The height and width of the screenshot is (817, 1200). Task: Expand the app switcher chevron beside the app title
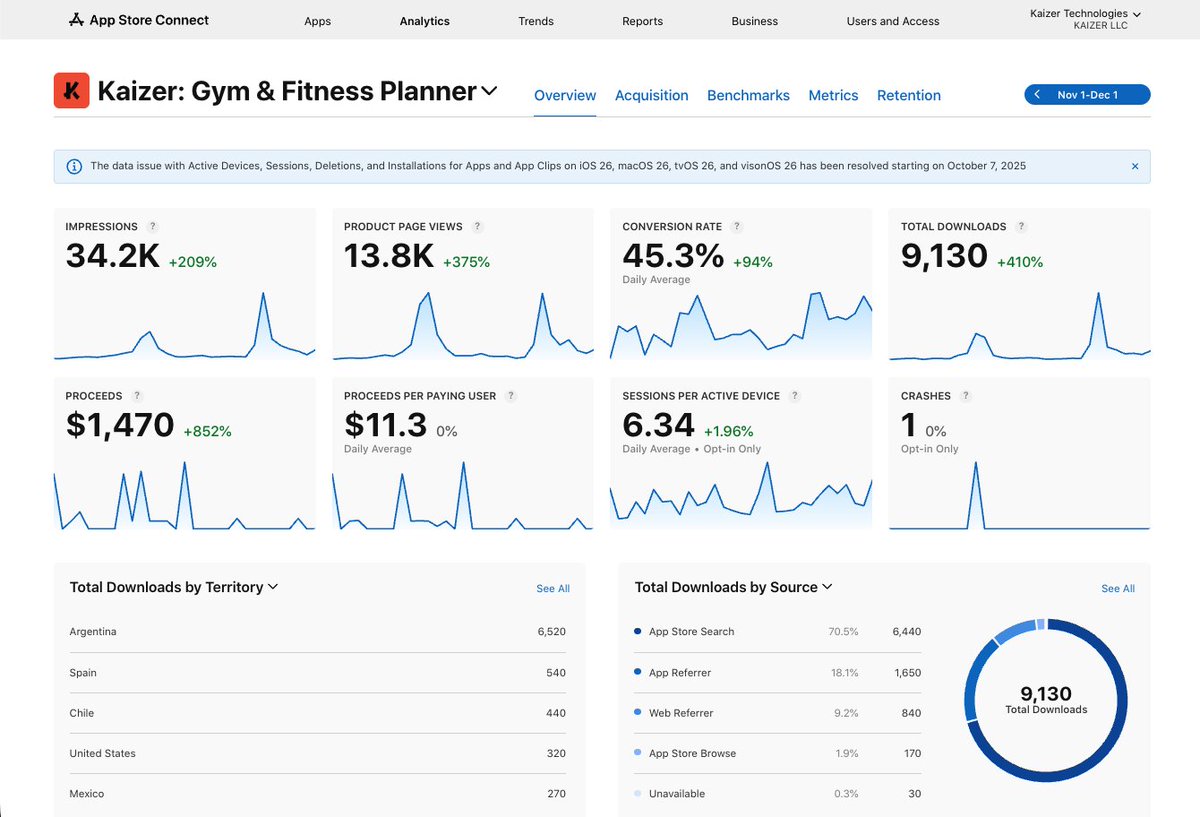(489, 91)
